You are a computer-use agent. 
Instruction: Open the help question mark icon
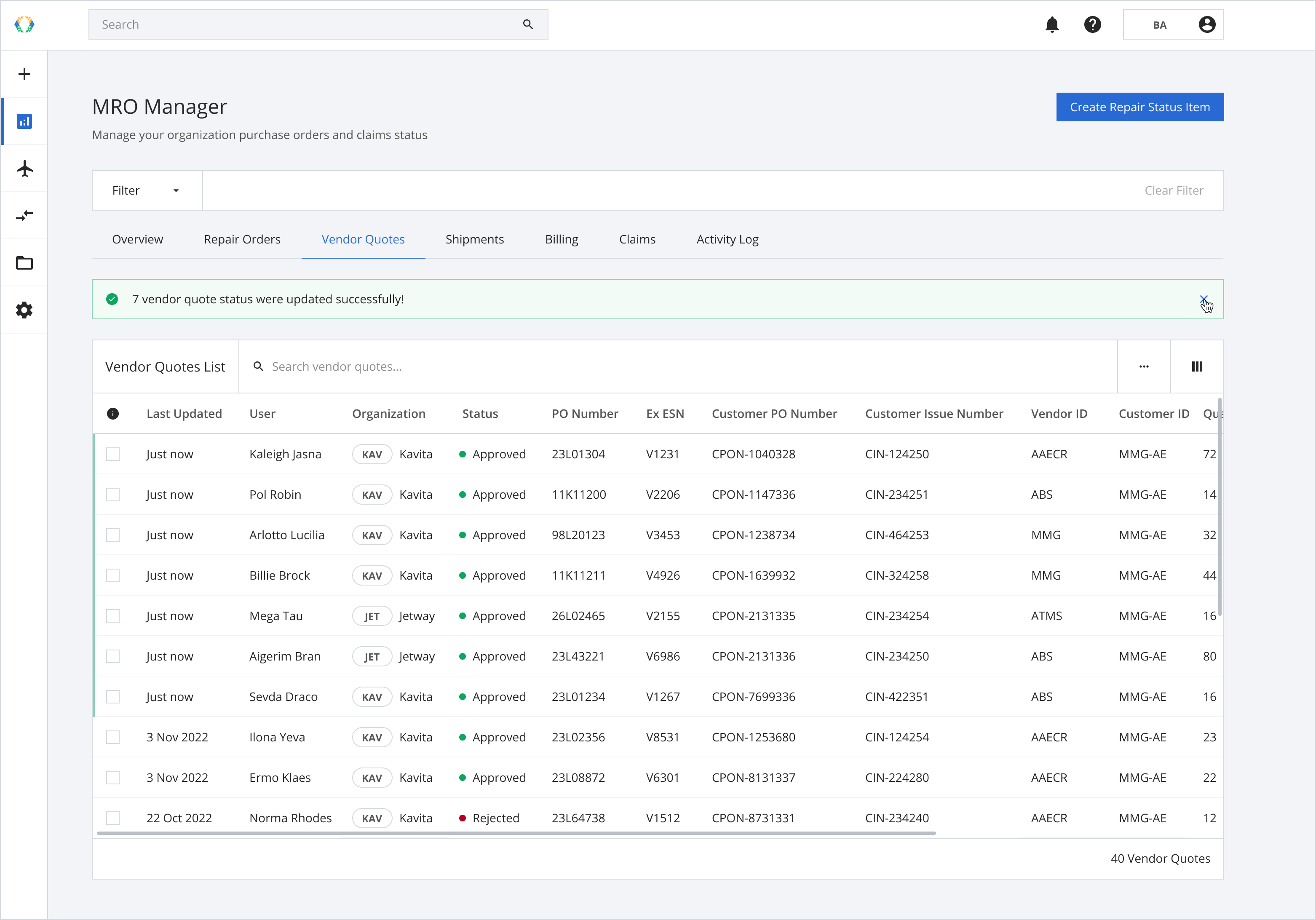[1092, 25]
